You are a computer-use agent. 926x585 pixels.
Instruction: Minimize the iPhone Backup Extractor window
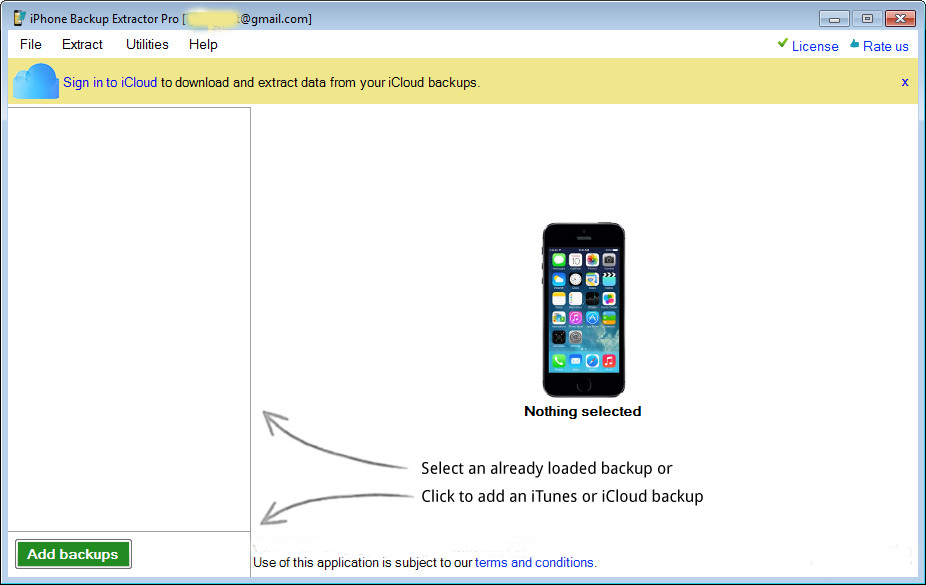click(834, 19)
